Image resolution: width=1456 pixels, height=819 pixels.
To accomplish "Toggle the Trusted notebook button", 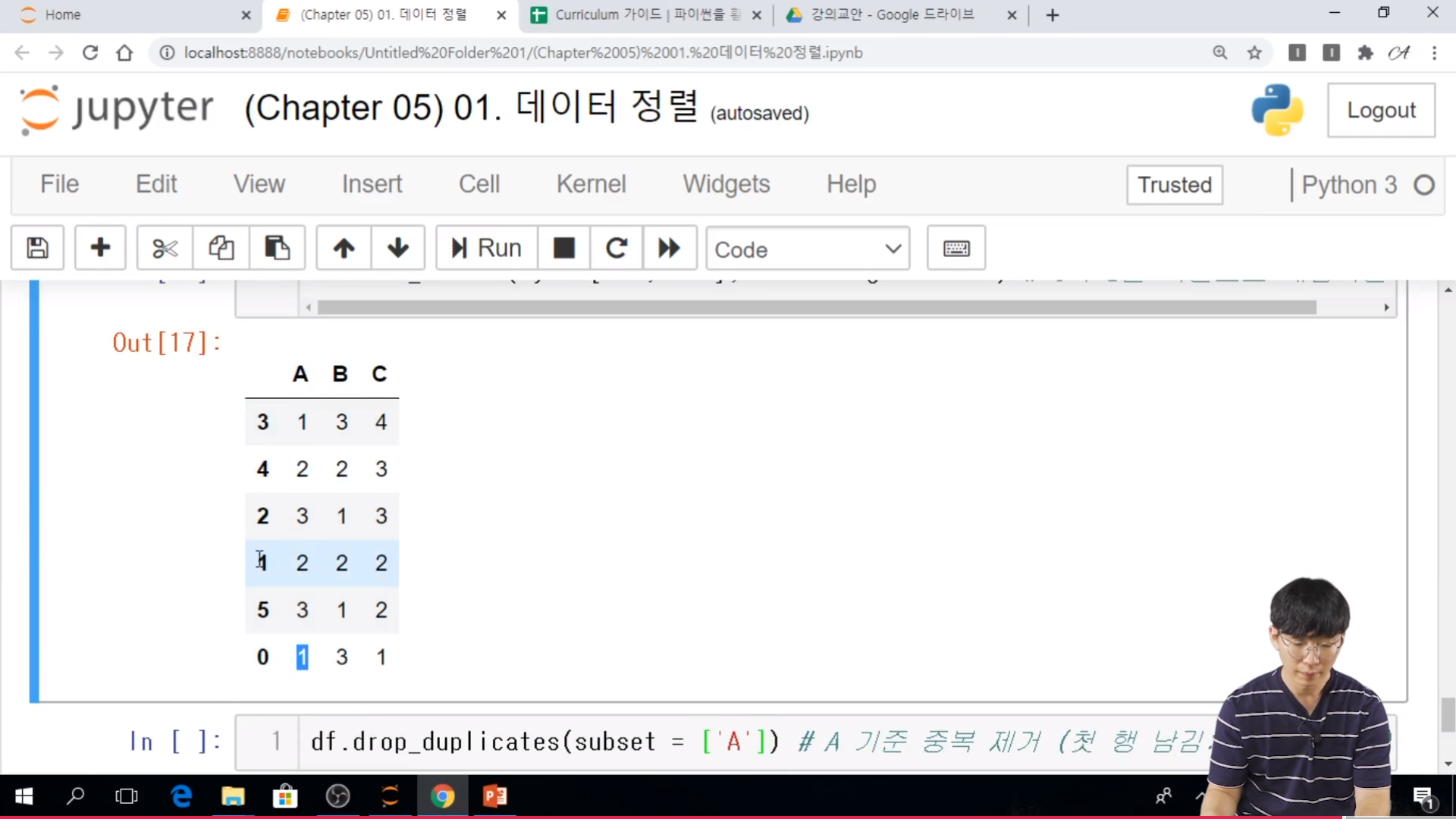I will point(1174,184).
